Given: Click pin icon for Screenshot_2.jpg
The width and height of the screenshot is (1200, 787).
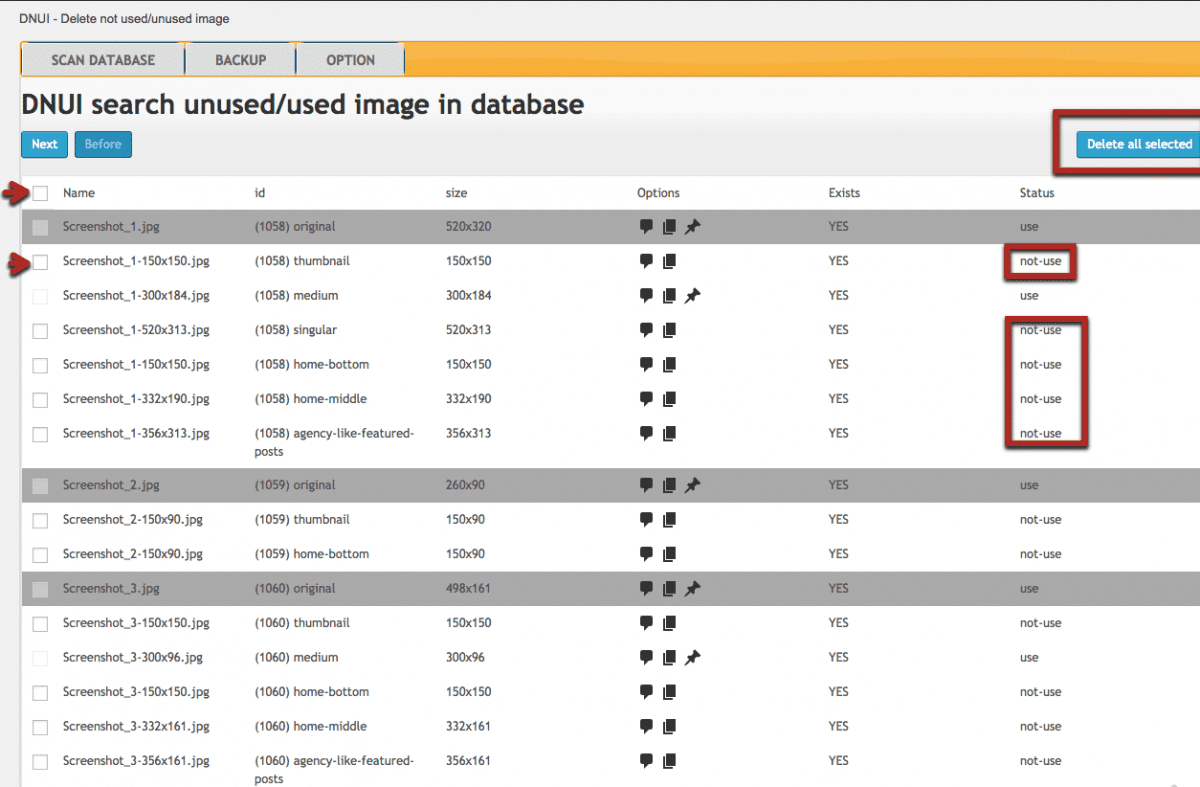Looking at the screenshot, I should click(x=692, y=486).
